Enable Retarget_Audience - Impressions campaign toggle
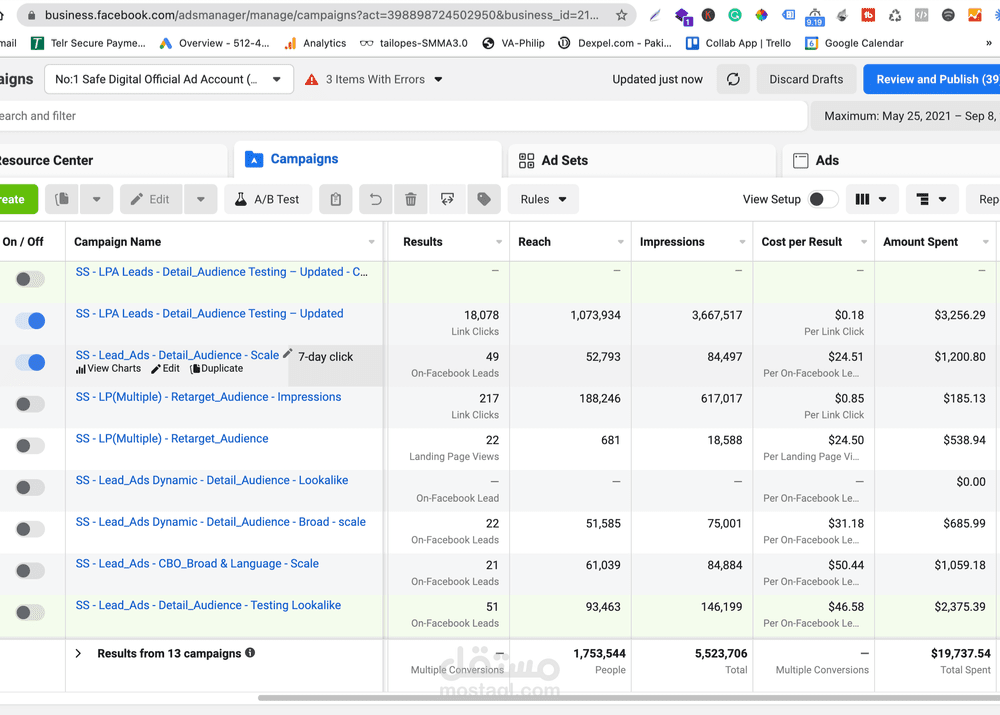1000x715 pixels. (x=30, y=404)
